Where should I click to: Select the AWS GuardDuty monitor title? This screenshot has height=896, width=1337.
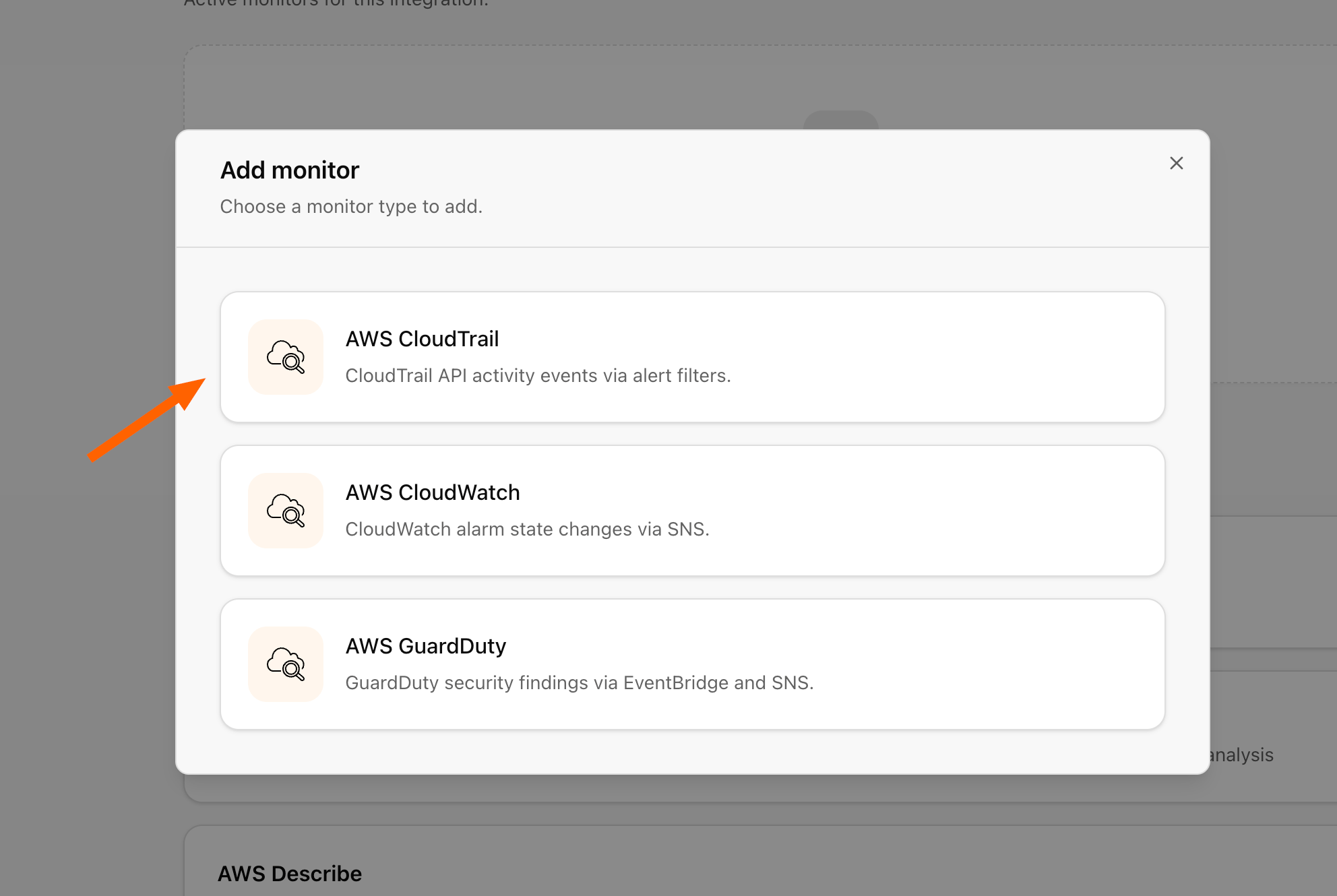point(426,646)
